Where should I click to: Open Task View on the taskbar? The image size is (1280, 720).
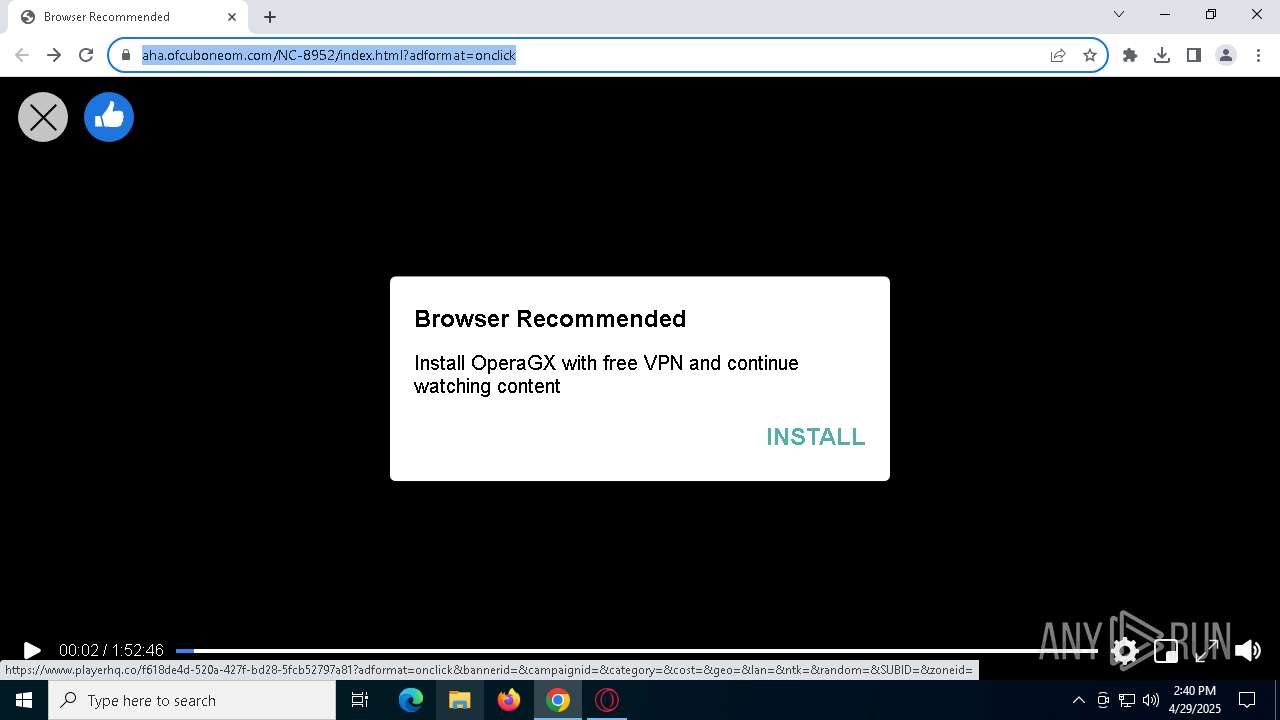pyautogui.click(x=360, y=700)
